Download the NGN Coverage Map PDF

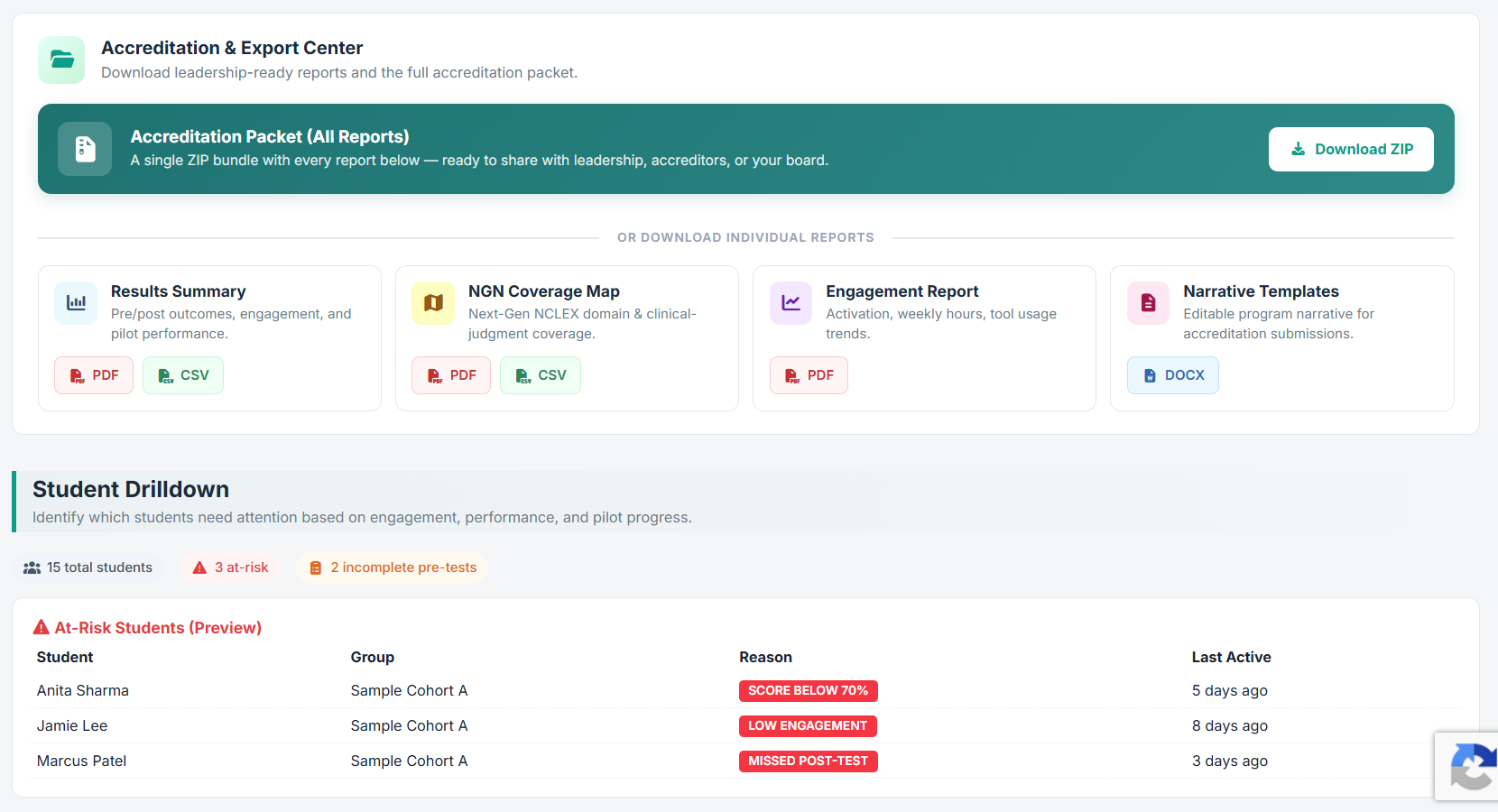click(451, 375)
